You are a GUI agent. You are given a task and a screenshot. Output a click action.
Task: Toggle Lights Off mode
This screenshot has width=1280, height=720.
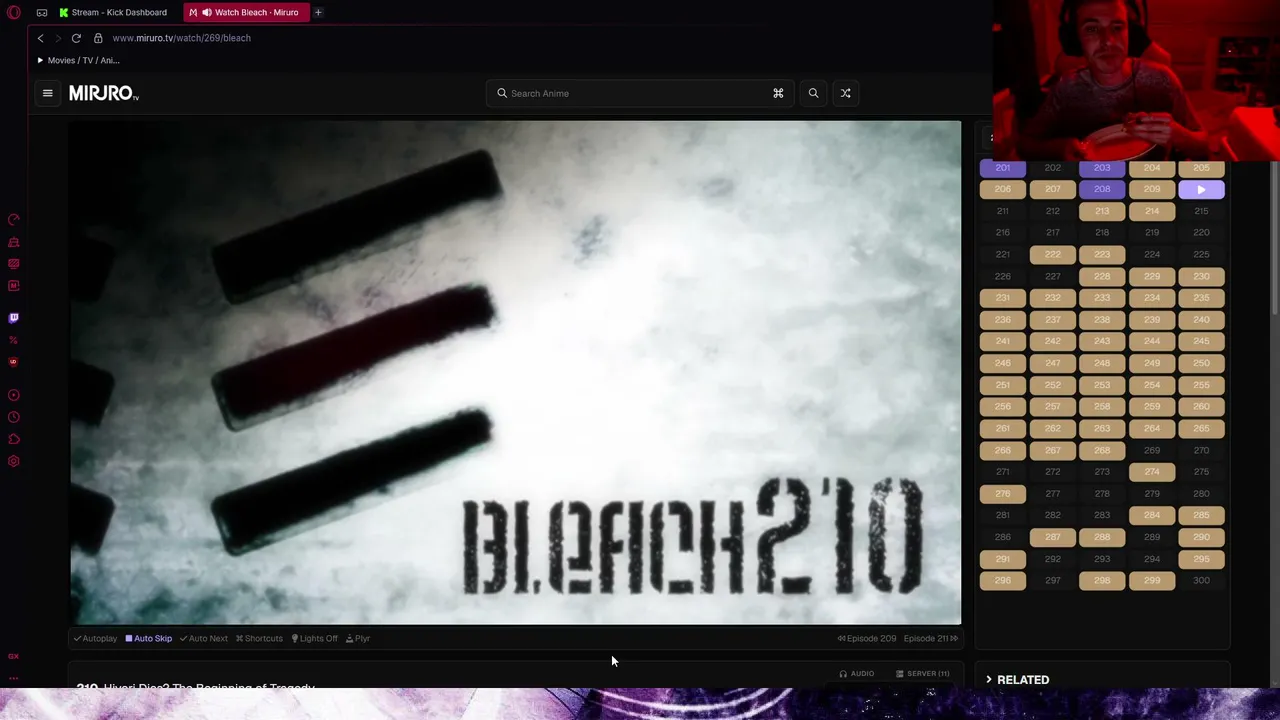(314, 638)
